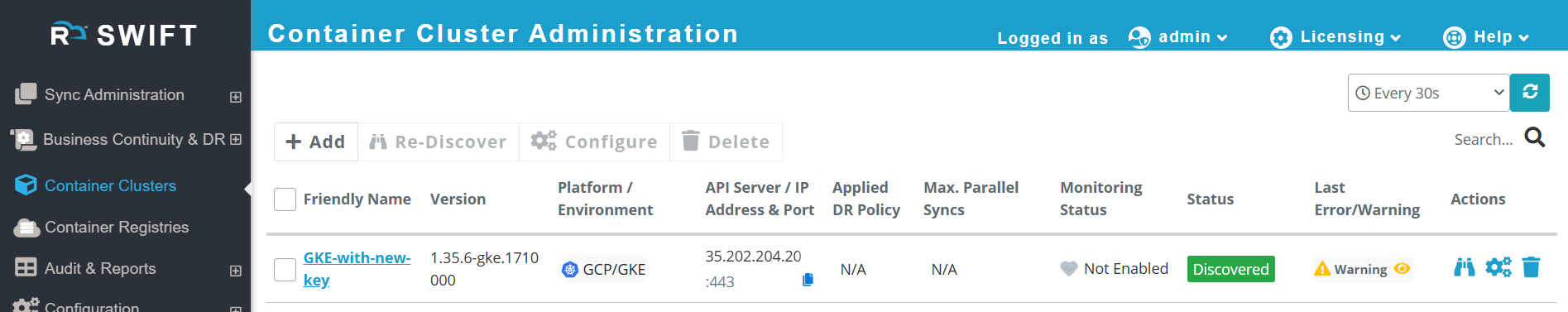View warning details with eye icon

(x=1402, y=268)
